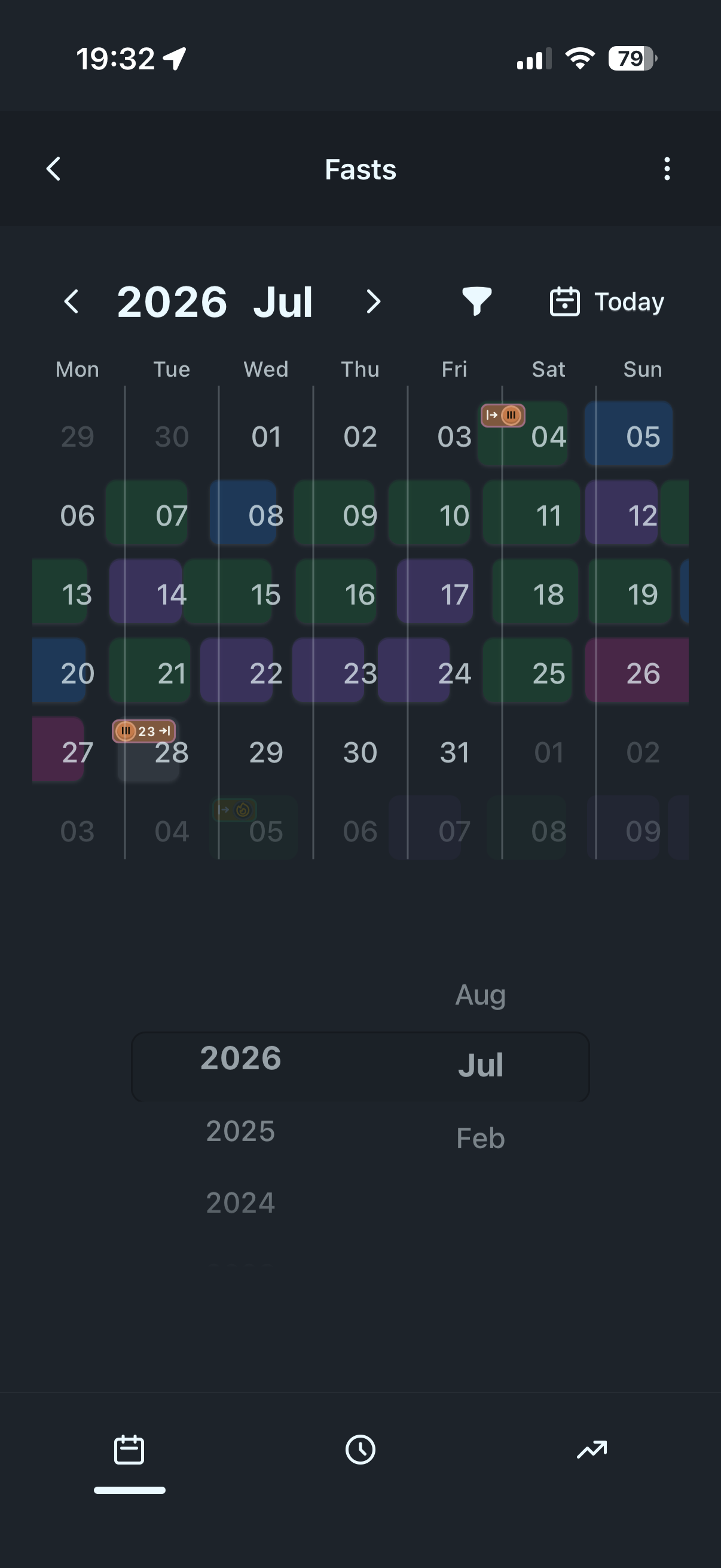Jump to Today
Image resolution: width=721 pixels, height=1568 pixels.
pos(607,301)
